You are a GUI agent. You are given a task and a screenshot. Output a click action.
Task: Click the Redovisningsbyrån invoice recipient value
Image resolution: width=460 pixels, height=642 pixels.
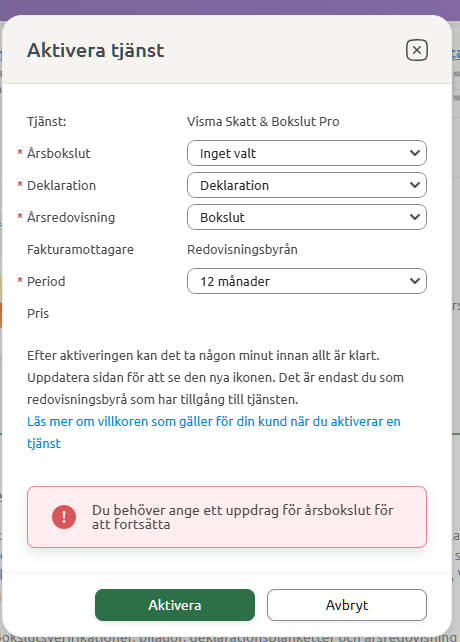click(x=242, y=249)
